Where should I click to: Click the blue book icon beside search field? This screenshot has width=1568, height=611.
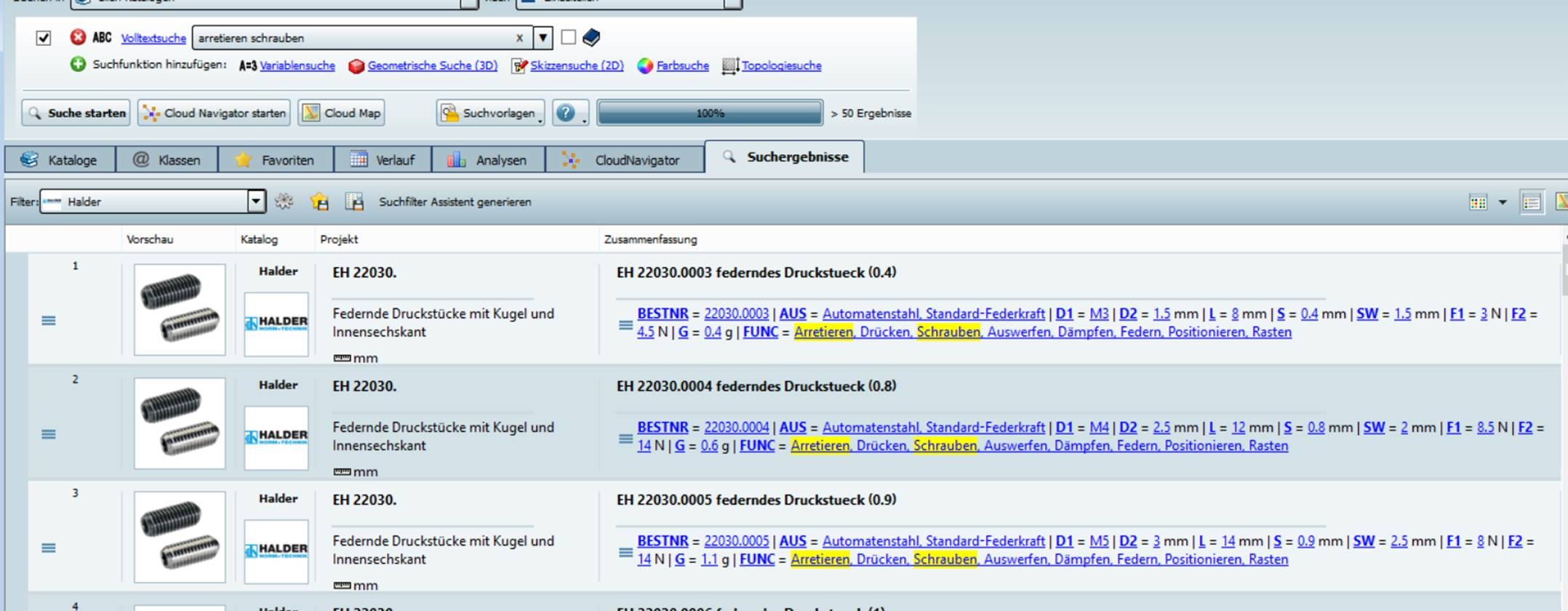click(x=591, y=37)
